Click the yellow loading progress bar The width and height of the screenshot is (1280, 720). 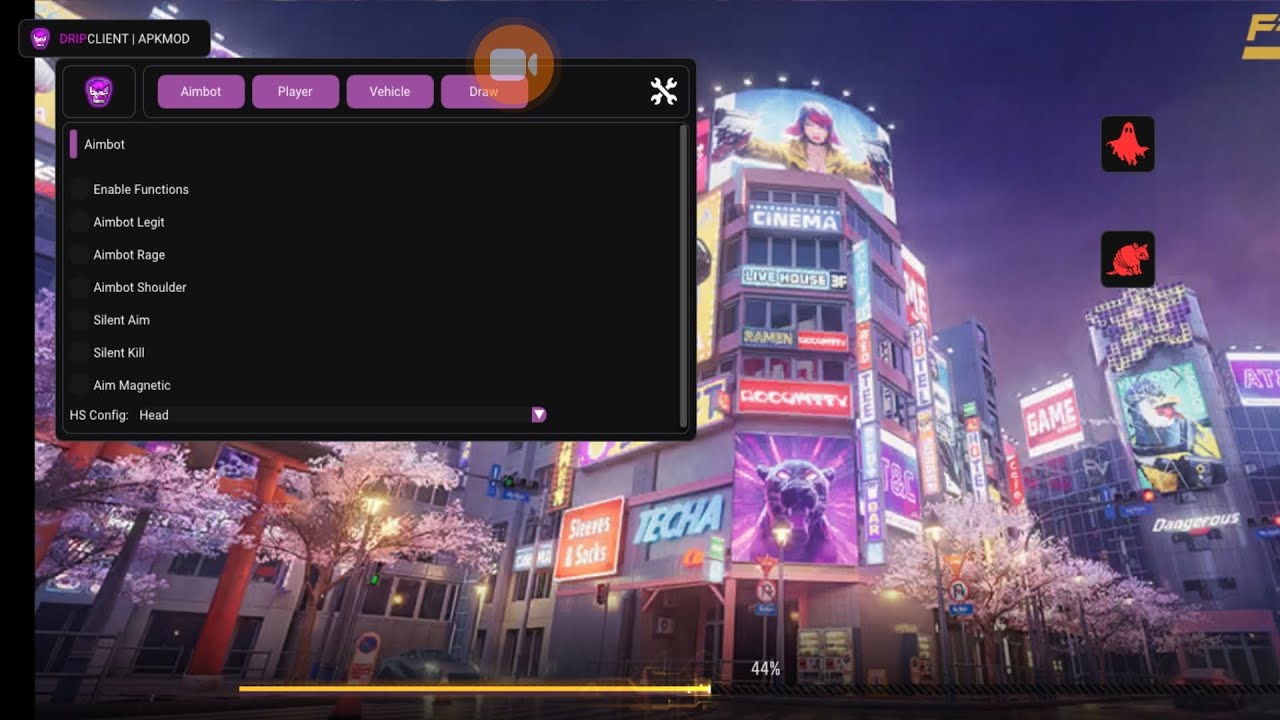click(474, 688)
